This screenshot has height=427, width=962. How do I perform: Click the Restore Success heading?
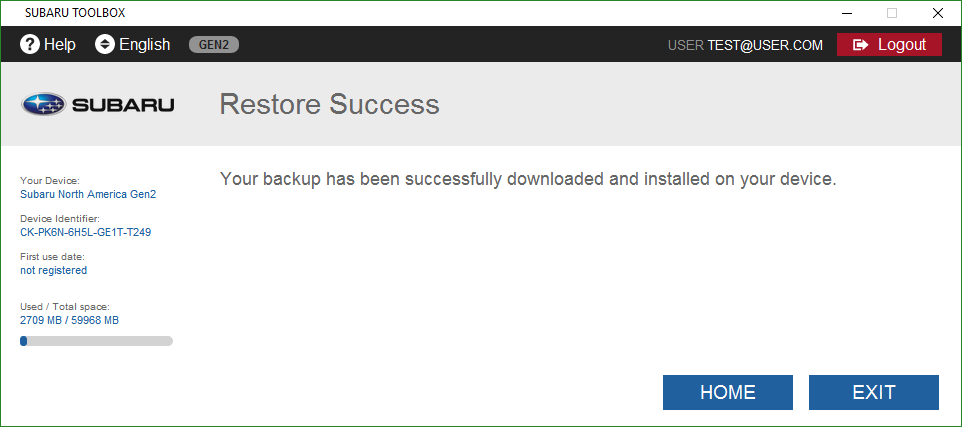329,104
